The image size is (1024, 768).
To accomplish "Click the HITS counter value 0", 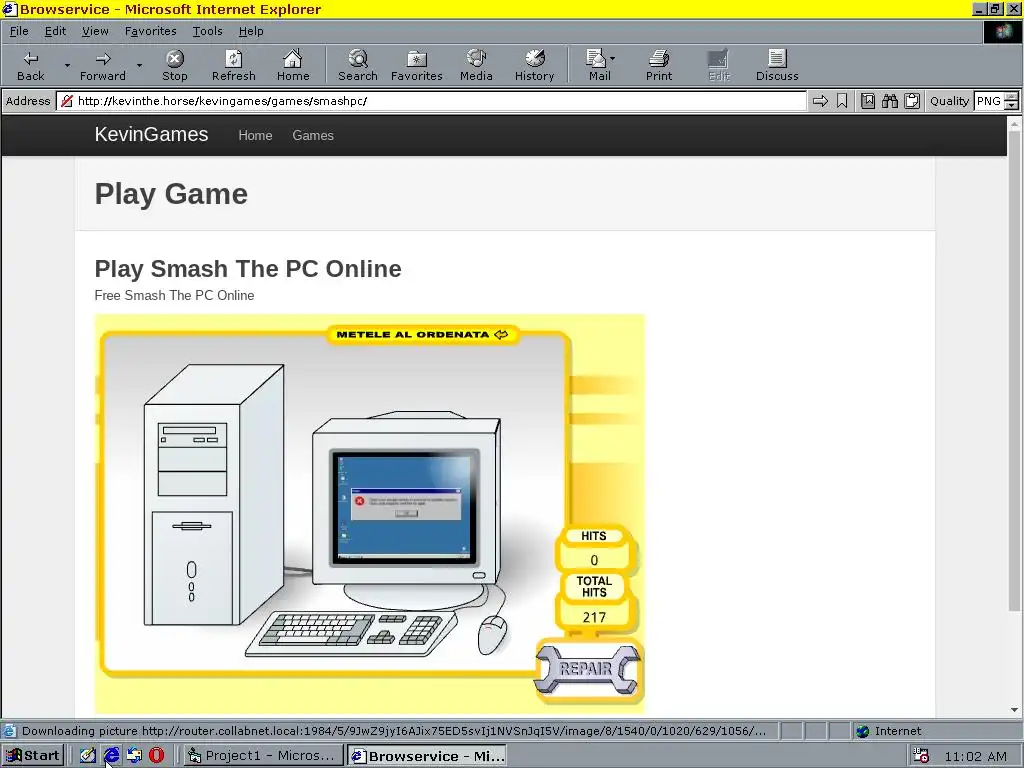I will 594,560.
